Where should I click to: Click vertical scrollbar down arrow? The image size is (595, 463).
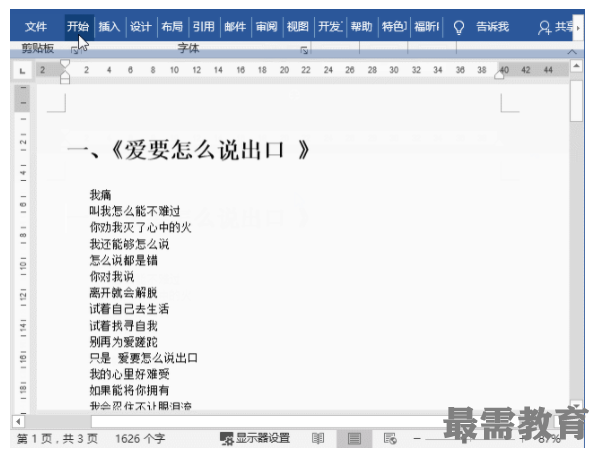click(x=576, y=405)
